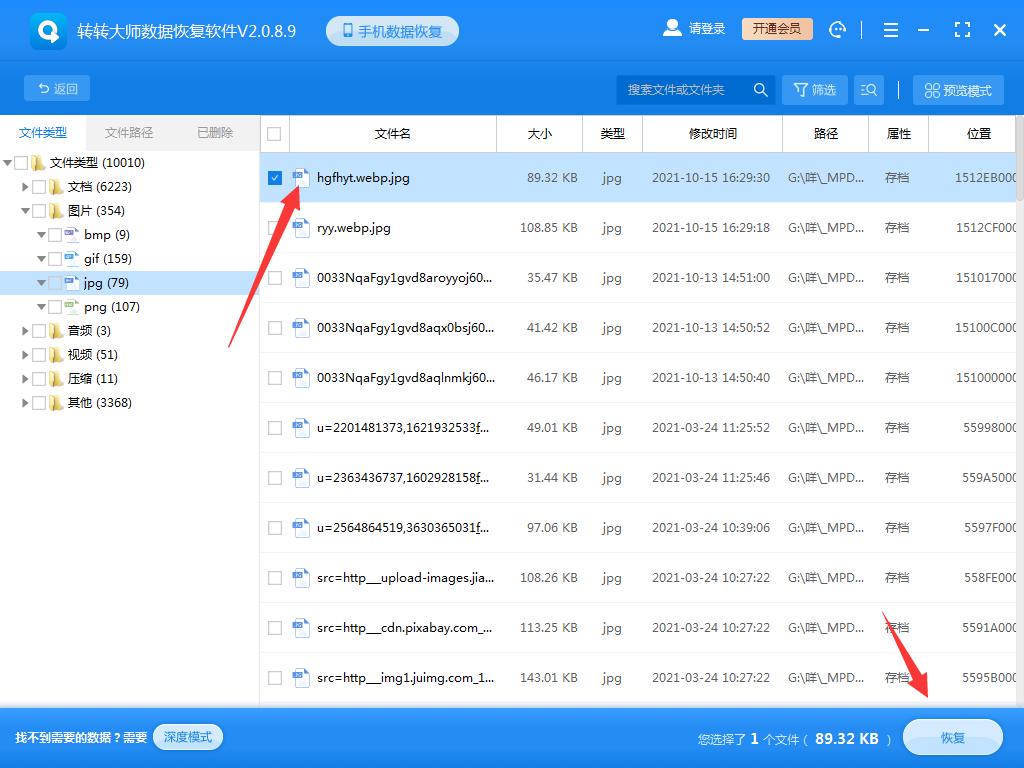Switch to 预览模式 preview mode

coord(957,89)
